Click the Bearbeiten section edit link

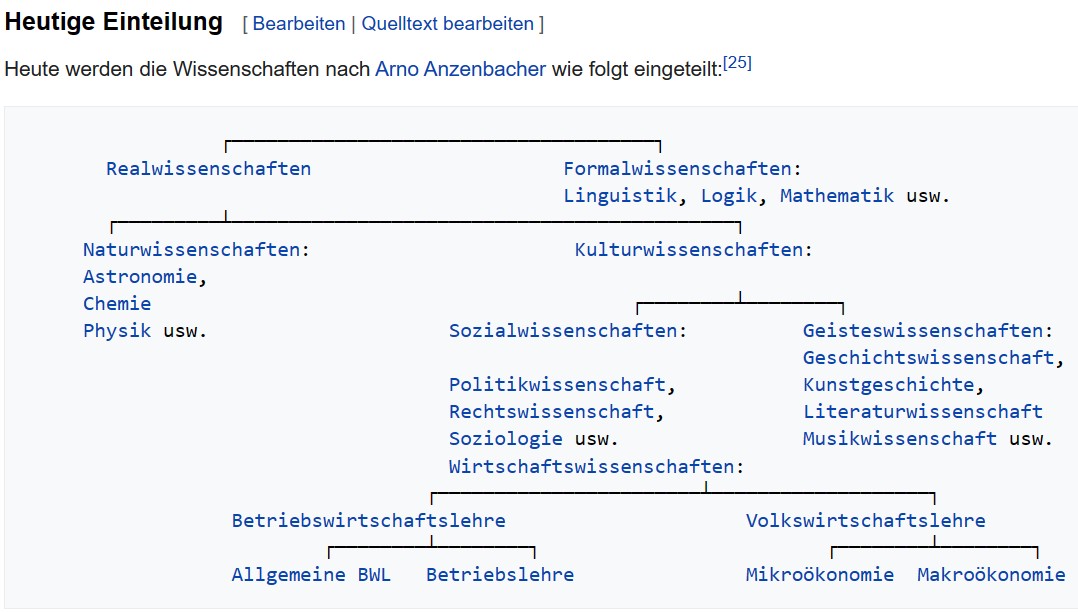(298, 24)
